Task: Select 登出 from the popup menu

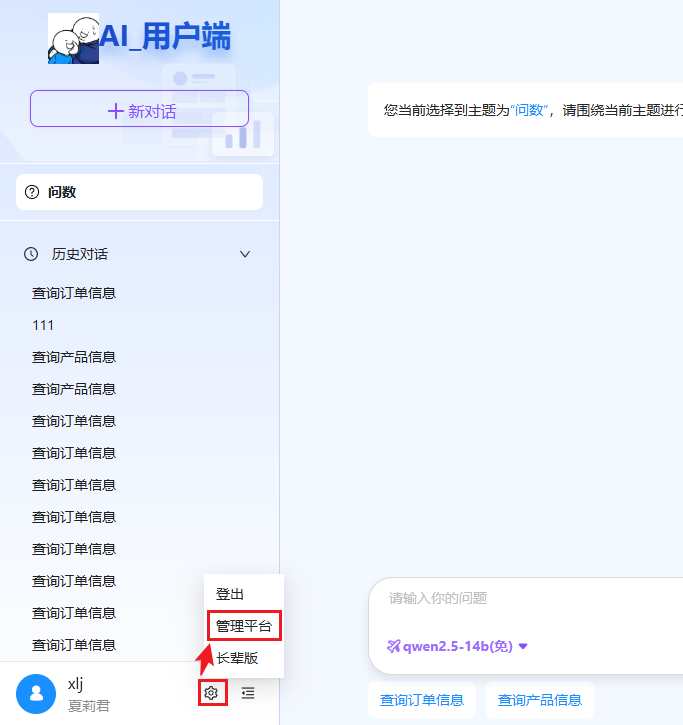Action: click(x=230, y=594)
